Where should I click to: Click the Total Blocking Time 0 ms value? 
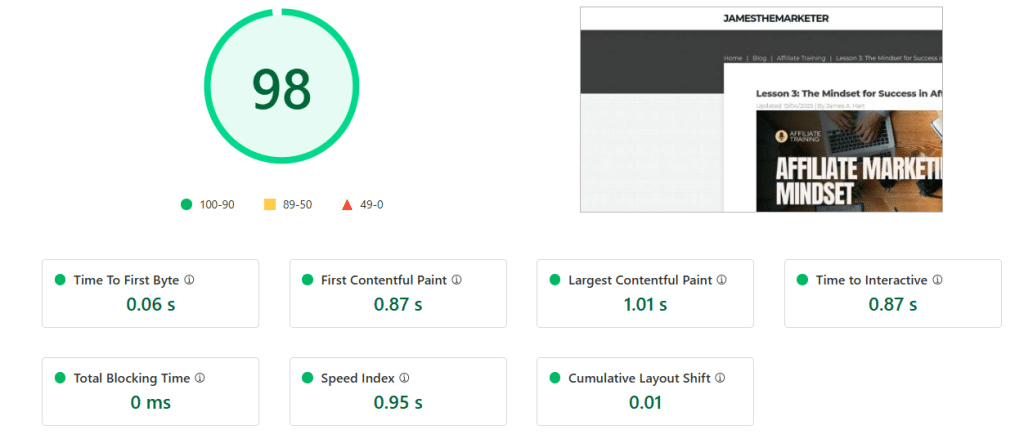[151, 402]
